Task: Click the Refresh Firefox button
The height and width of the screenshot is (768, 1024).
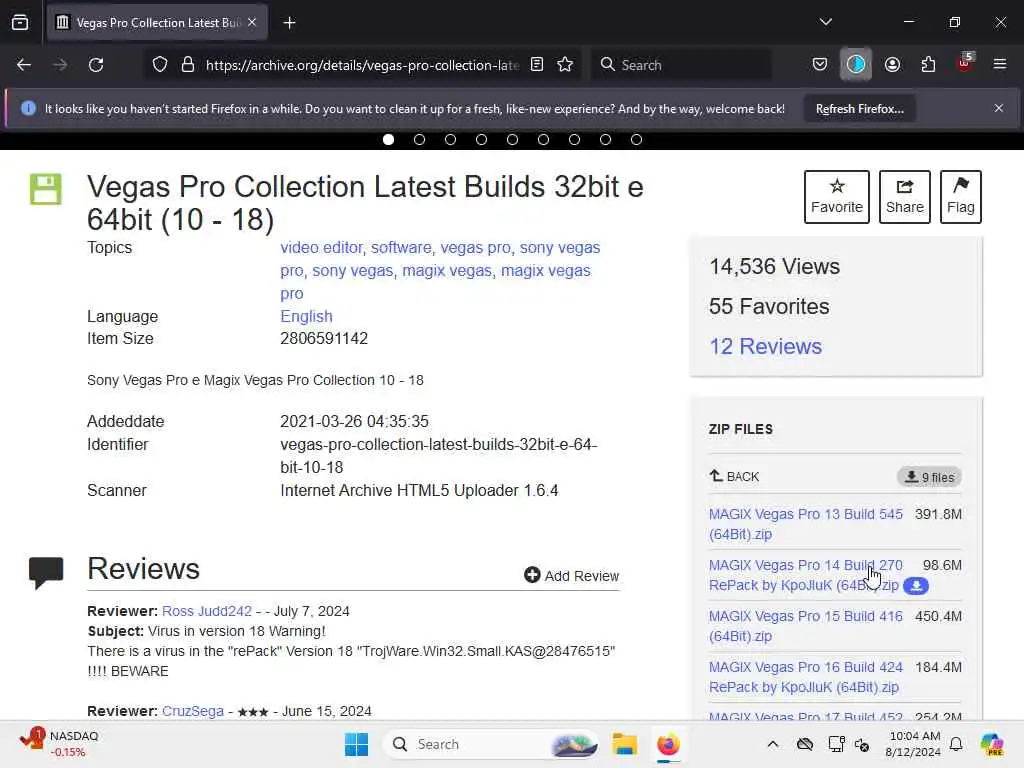Action: tap(859, 109)
